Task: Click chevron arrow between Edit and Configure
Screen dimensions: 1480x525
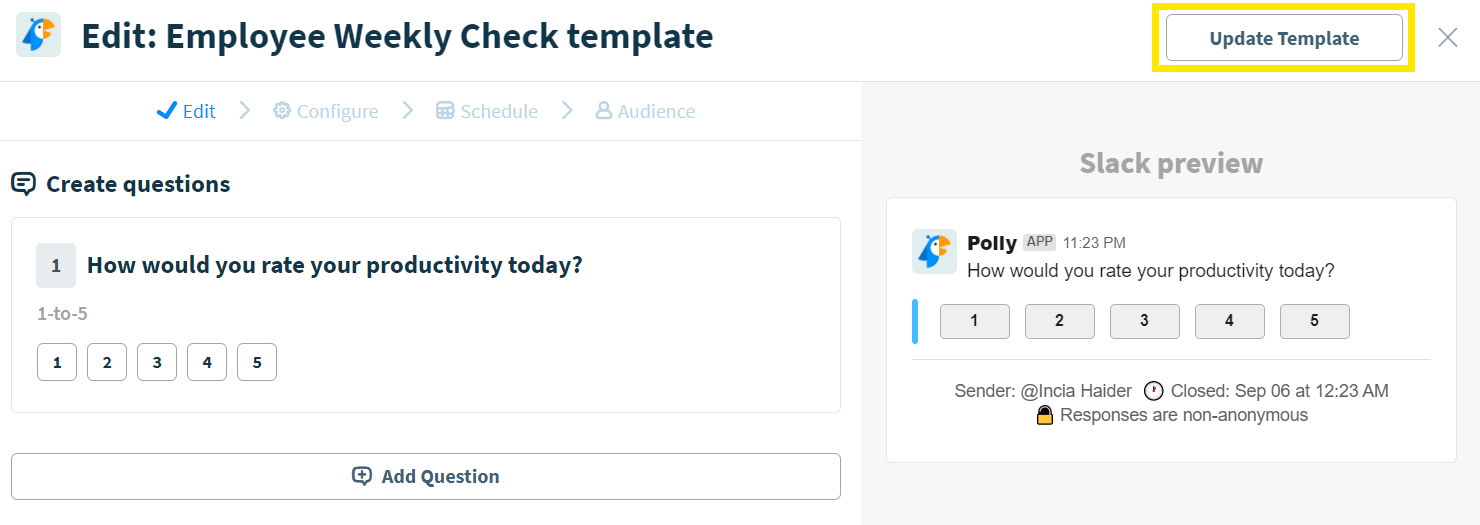Action: pyautogui.click(x=244, y=111)
